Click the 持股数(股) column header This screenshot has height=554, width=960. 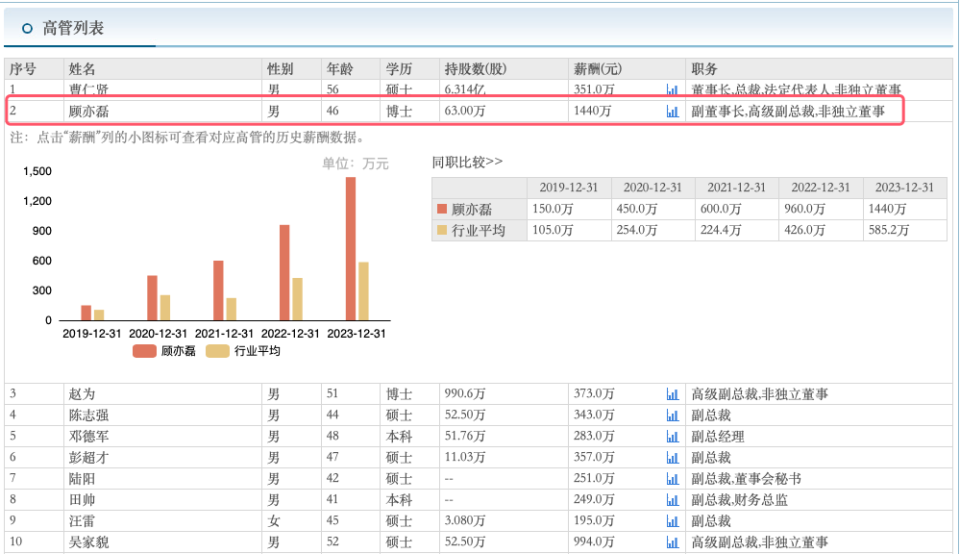point(476,69)
